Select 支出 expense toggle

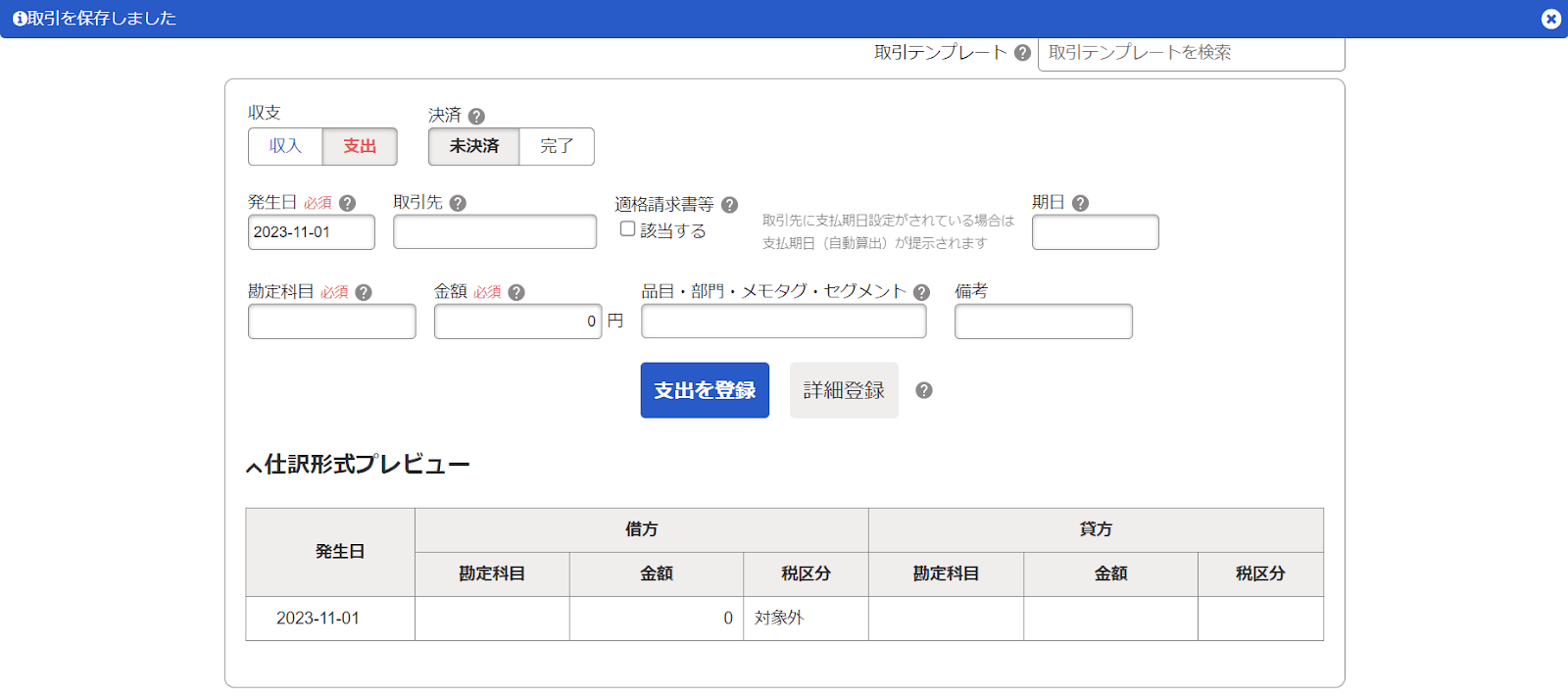pyautogui.click(x=360, y=146)
